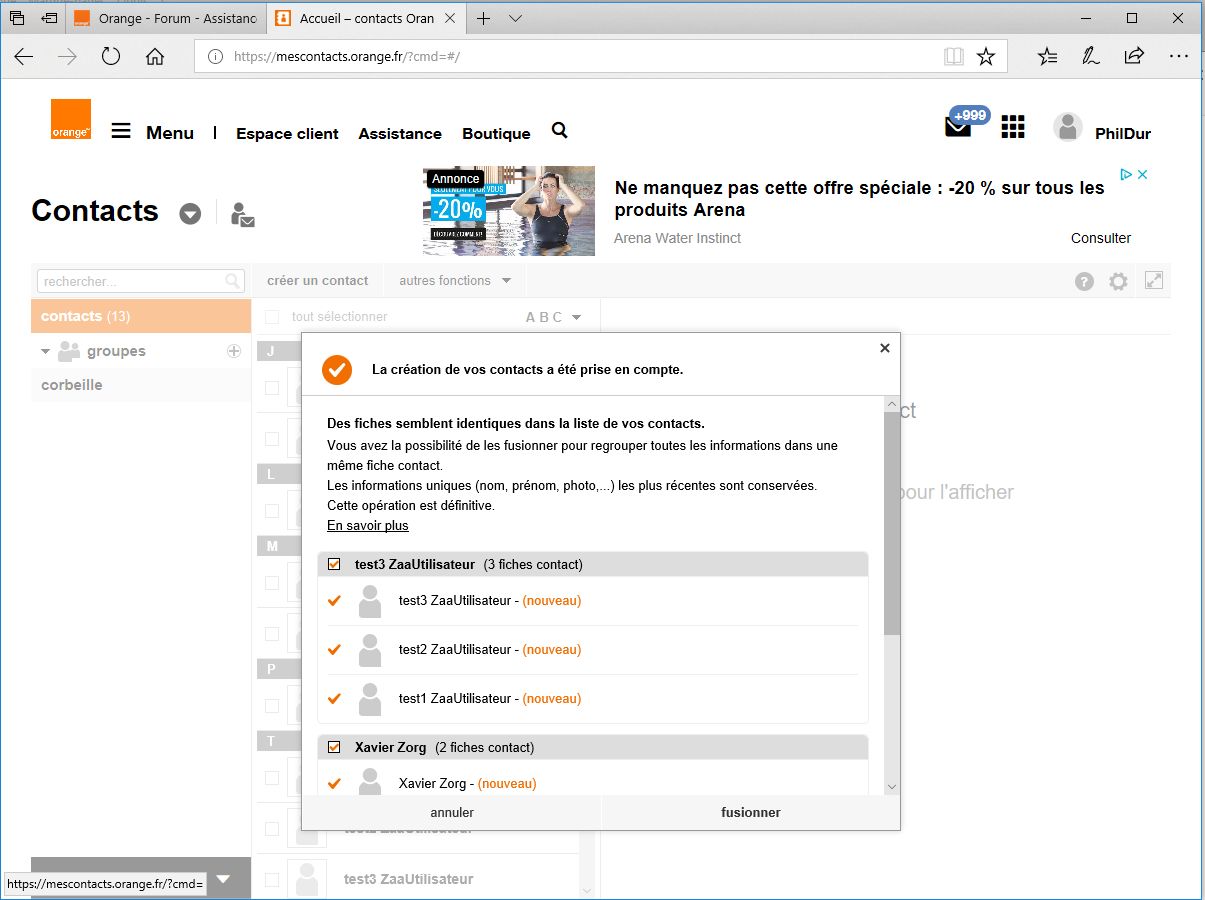This screenshot has height=900, width=1205.
Task: Toggle the test2 ZaaUtilisateur checkmark
Action: click(334, 650)
